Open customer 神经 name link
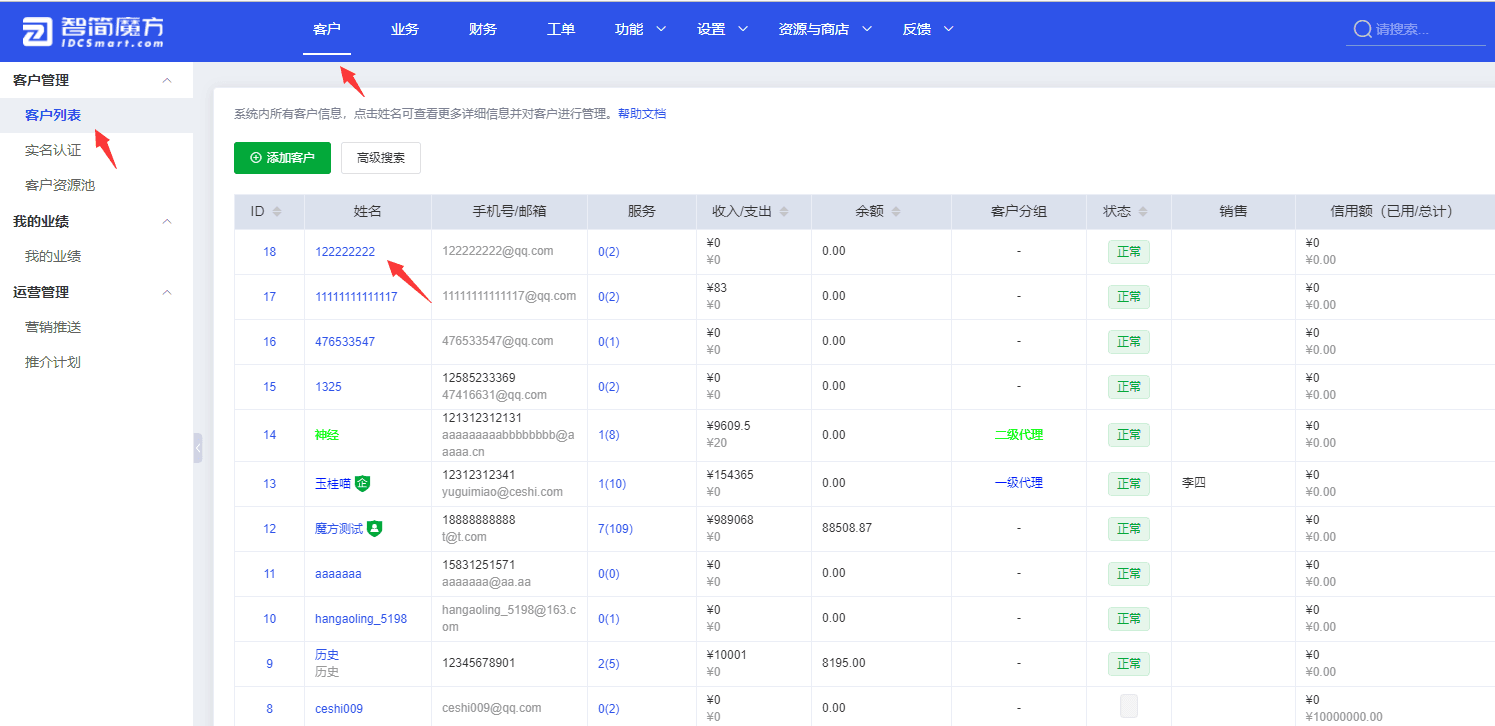The width and height of the screenshot is (1495, 726). 328,435
